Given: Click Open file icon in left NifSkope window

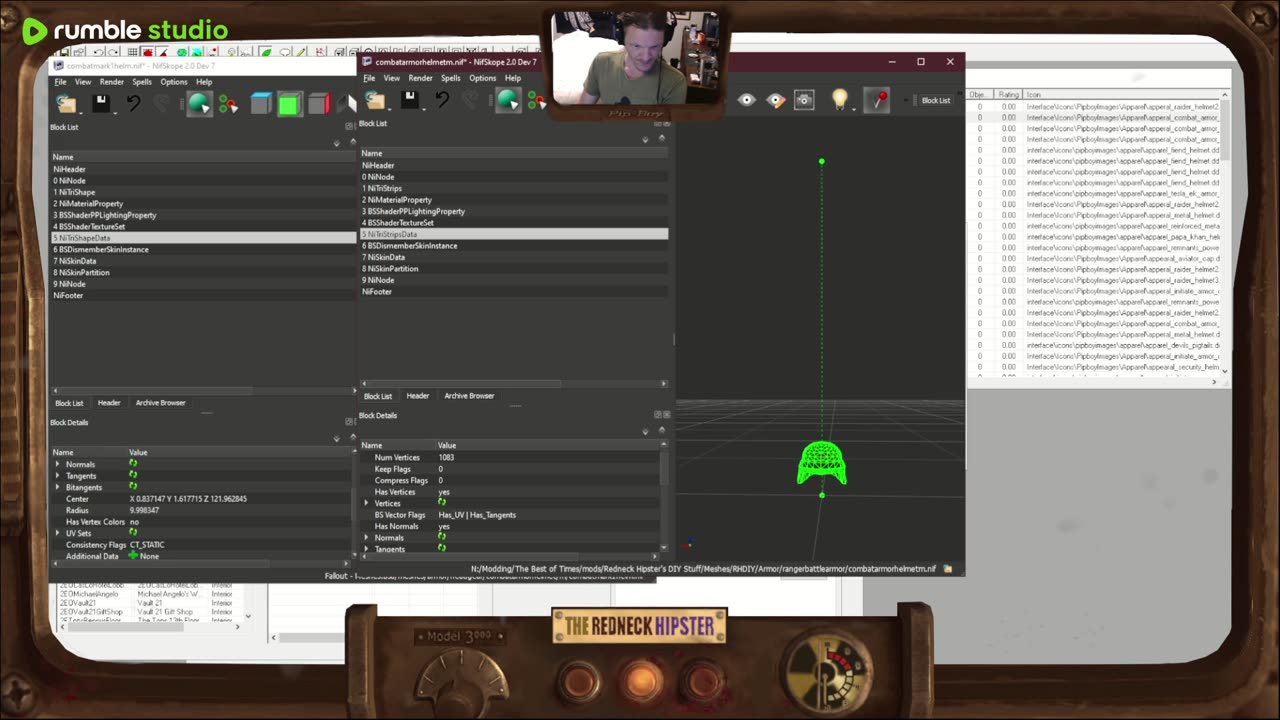Looking at the screenshot, I should coord(67,103).
